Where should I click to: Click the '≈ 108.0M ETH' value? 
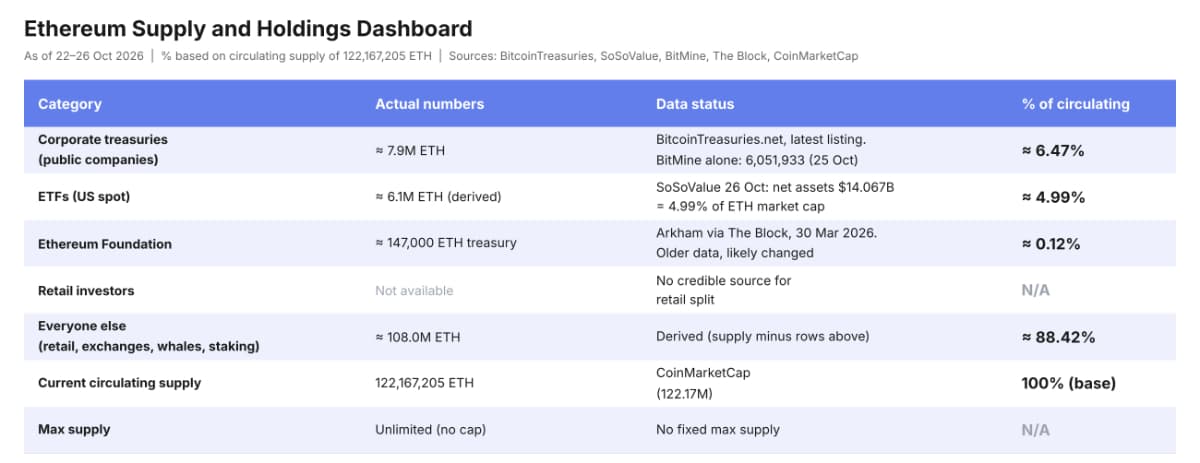[x=418, y=337]
